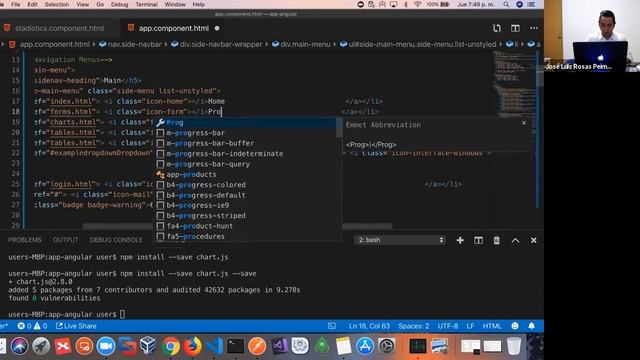The width and height of the screenshot is (640, 360).
Task: Split the editor to the right
Action: point(515,28)
